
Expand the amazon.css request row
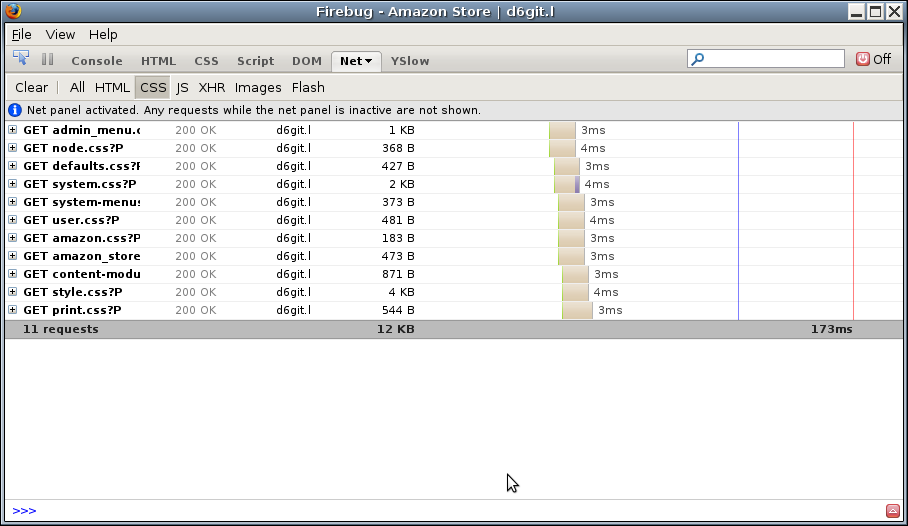point(13,238)
